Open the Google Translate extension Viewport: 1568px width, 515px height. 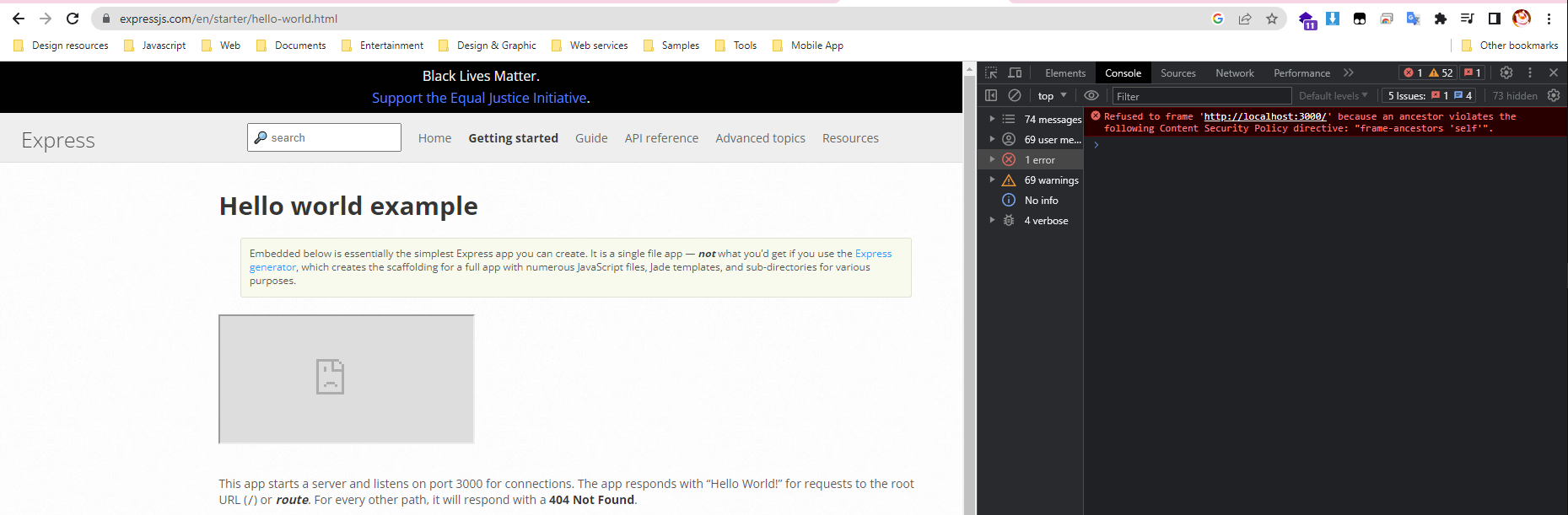click(x=1414, y=19)
